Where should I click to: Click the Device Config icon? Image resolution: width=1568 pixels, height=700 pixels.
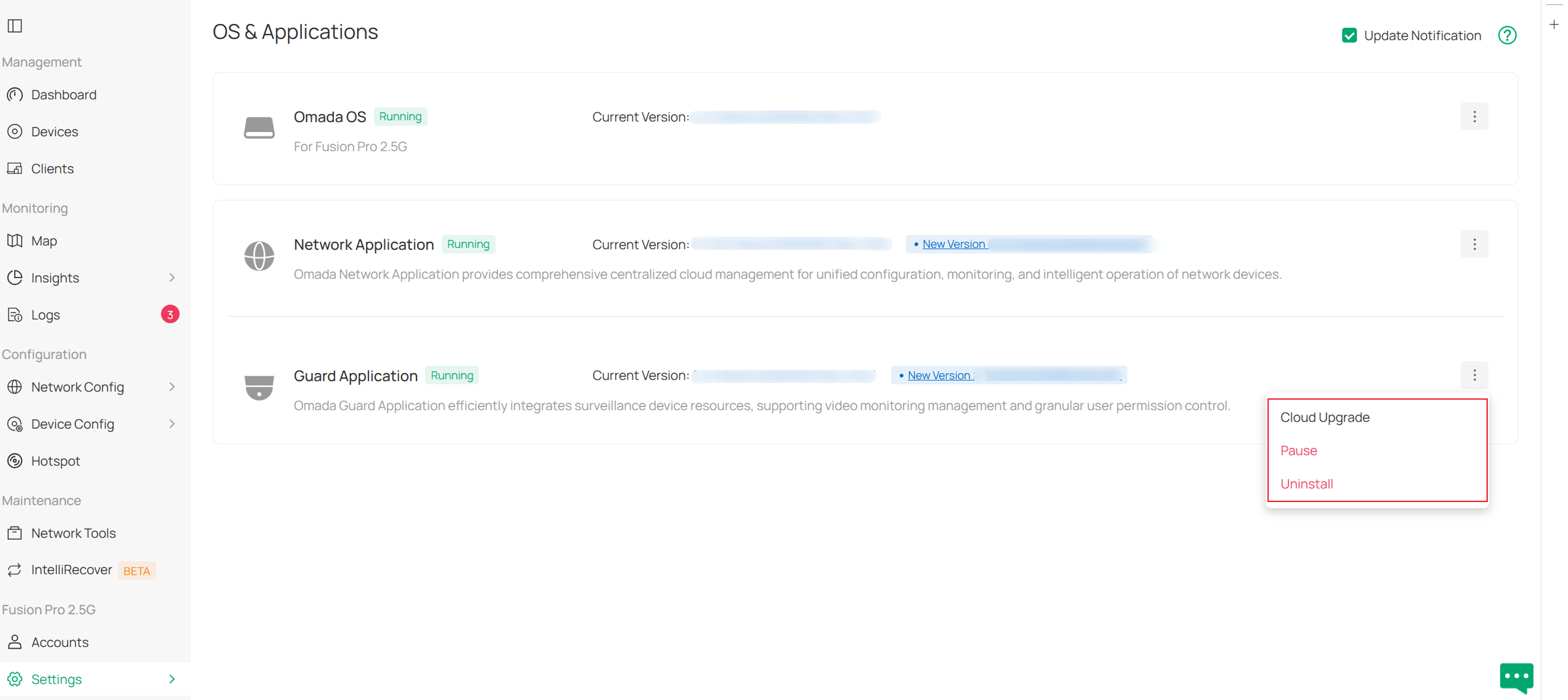(15, 424)
